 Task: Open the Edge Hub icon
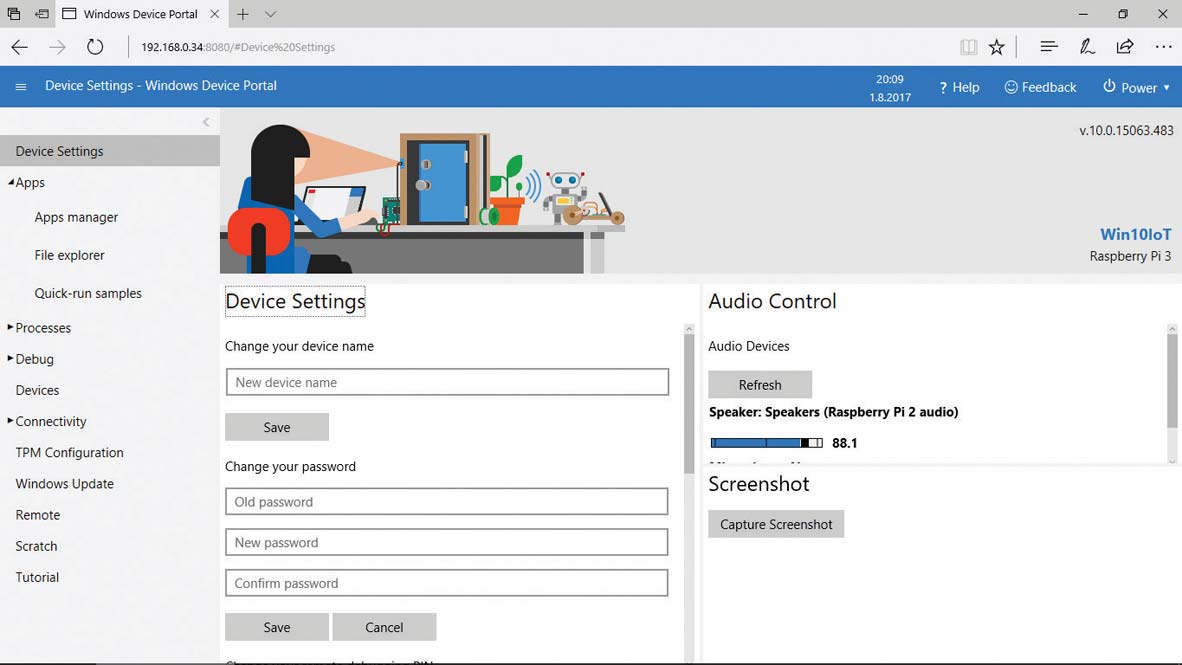(1049, 47)
